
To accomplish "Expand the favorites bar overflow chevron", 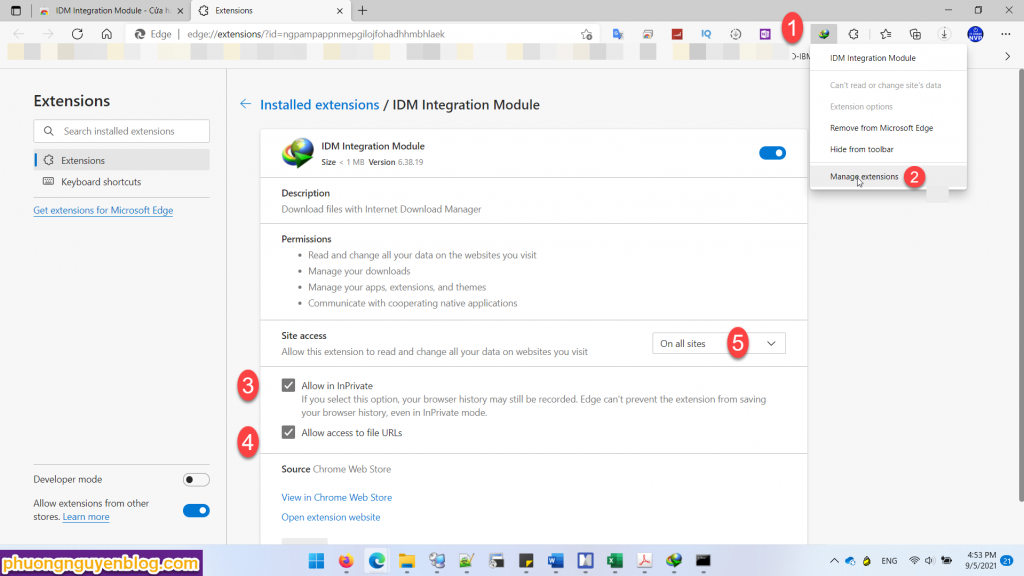I will click(x=1007, y=57).
